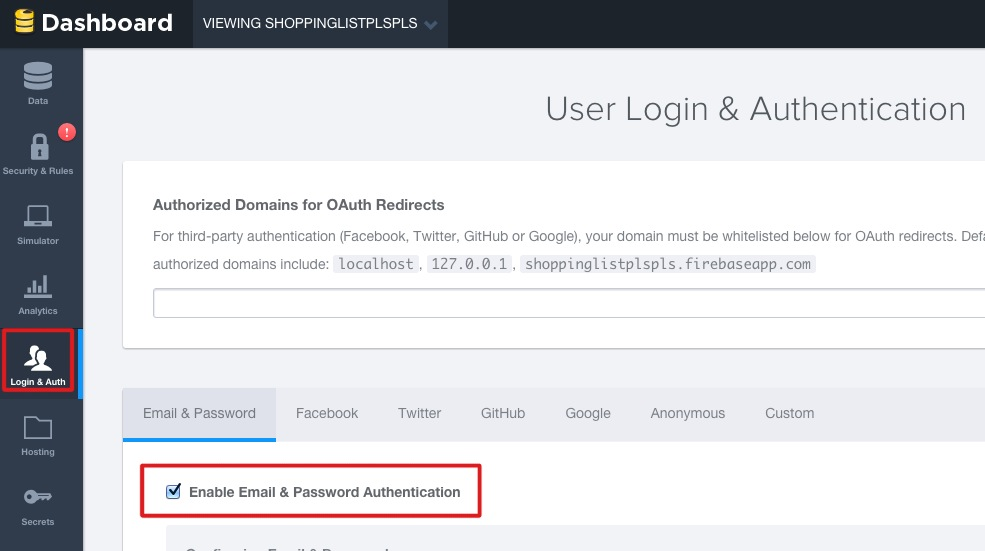Click the Firebase logo icon
This screenshot has width=985, height=551.
24,21
